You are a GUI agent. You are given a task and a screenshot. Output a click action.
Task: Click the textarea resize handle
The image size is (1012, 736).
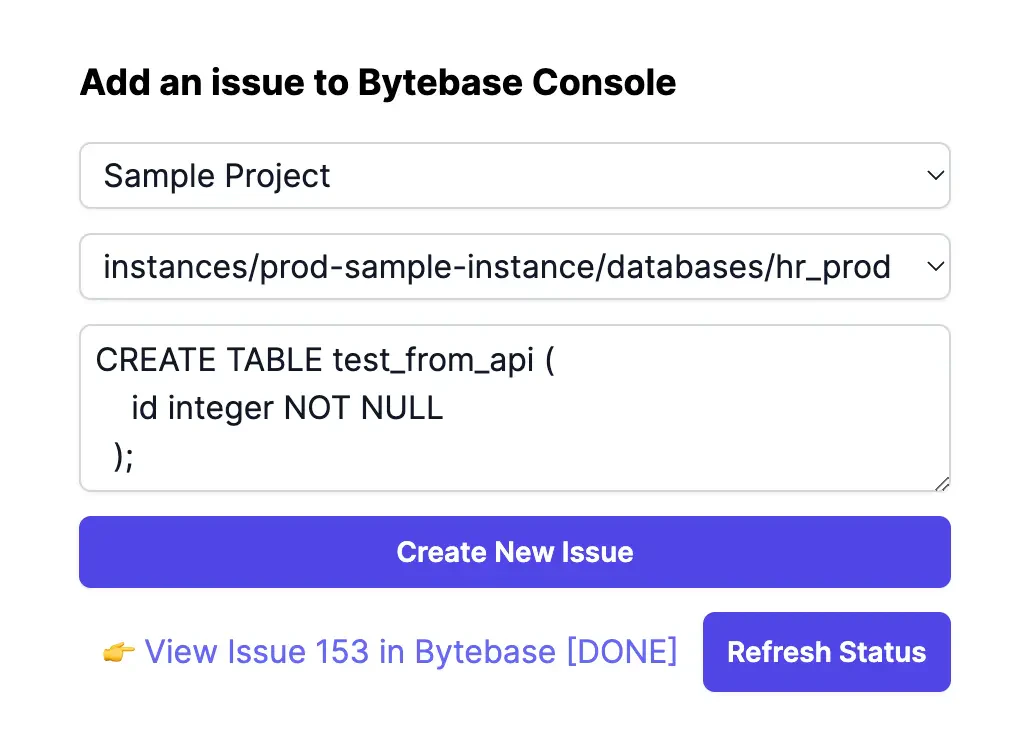click(x=942, y=483)
